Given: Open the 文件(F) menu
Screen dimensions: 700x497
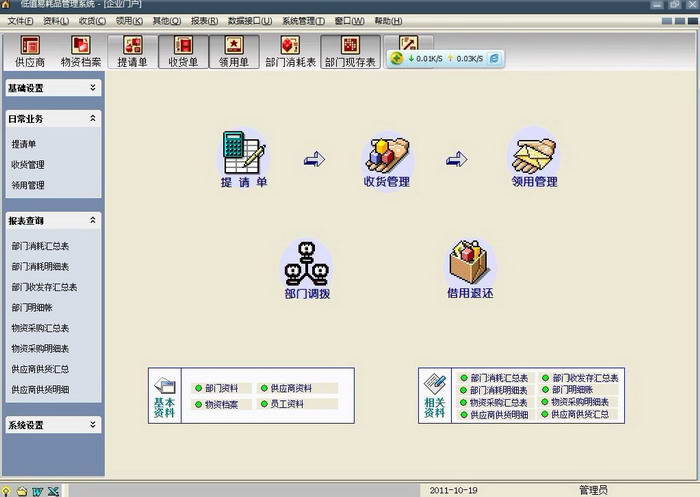Looking at the screenshot, I should [21, 21].
